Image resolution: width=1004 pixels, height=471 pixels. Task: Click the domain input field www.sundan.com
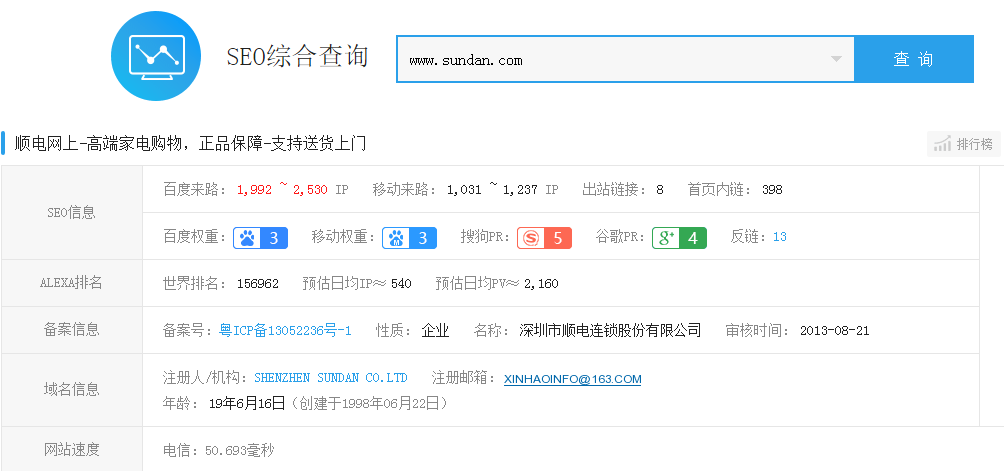[626, 60]
